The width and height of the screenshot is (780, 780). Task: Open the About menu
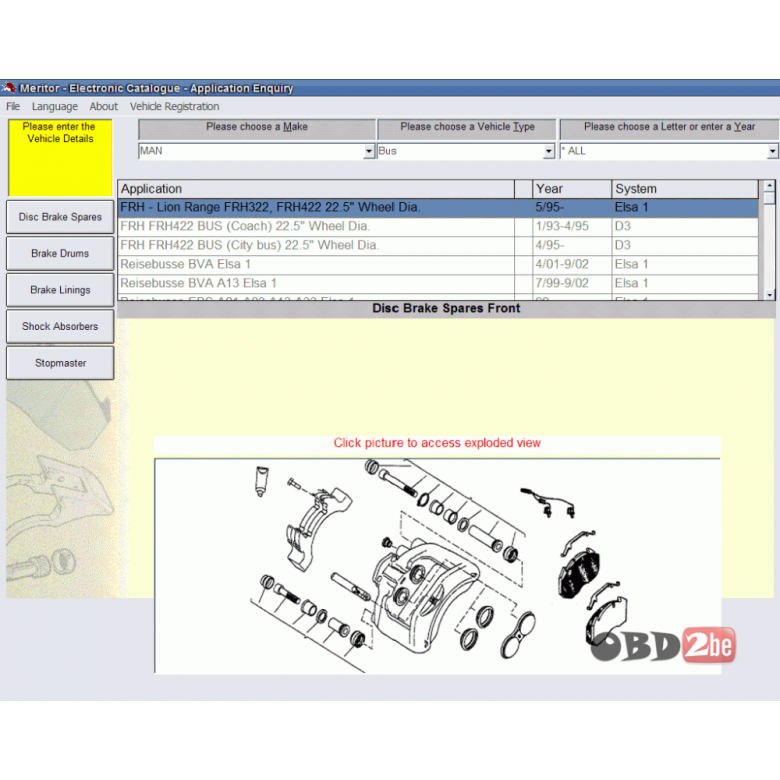pyautogui.click(x=103, y=106)
